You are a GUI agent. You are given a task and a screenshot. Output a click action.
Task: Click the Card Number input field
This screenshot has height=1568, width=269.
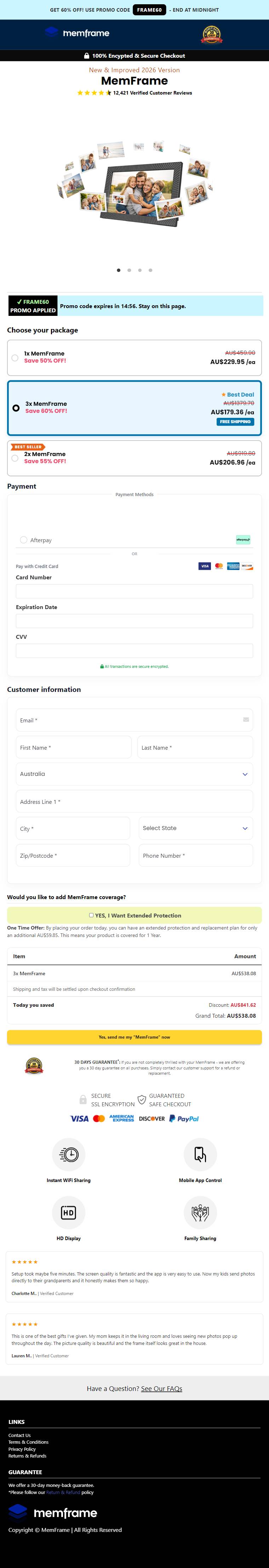(134, 590)
